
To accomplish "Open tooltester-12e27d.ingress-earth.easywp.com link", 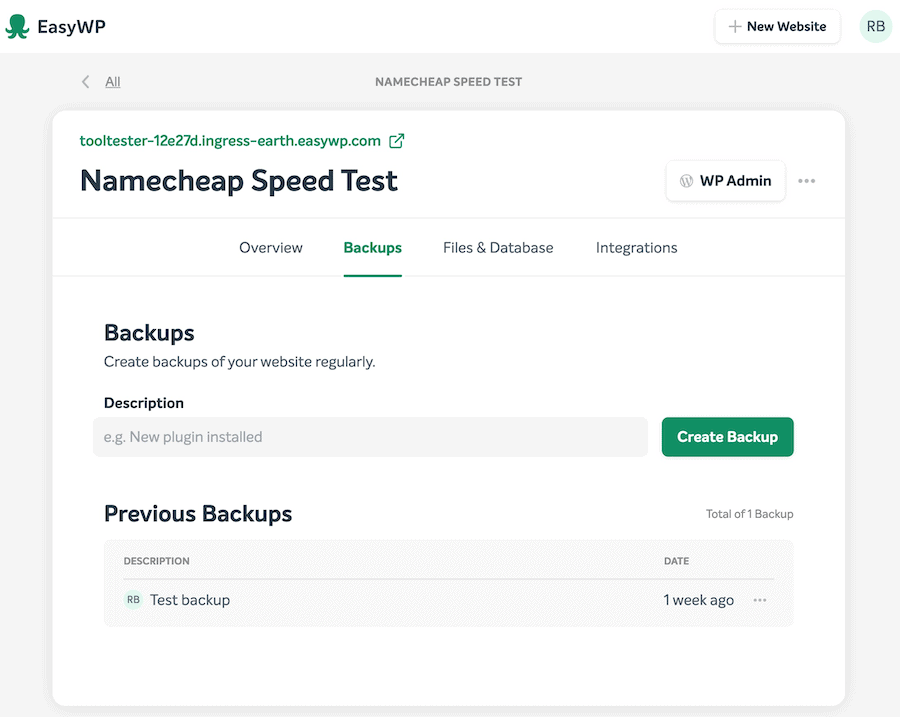I will pyautogui.click(x=230, y=141).
